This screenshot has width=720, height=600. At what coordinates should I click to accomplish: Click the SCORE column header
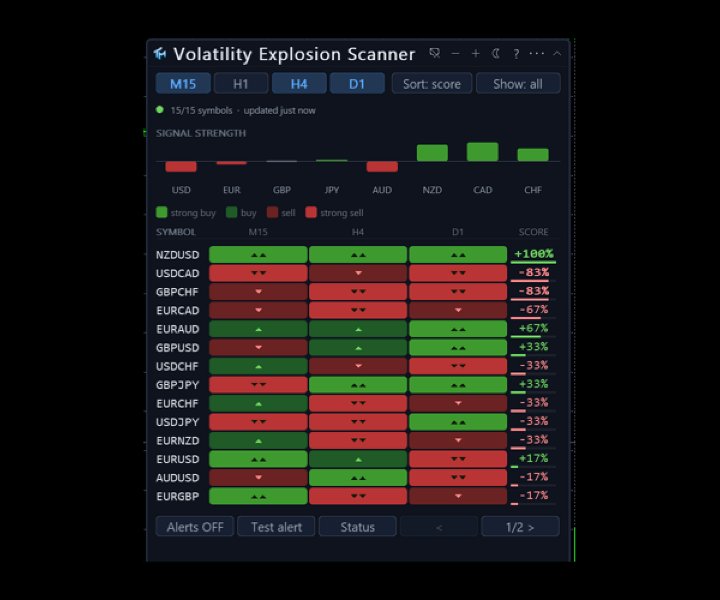coord(534,232)
